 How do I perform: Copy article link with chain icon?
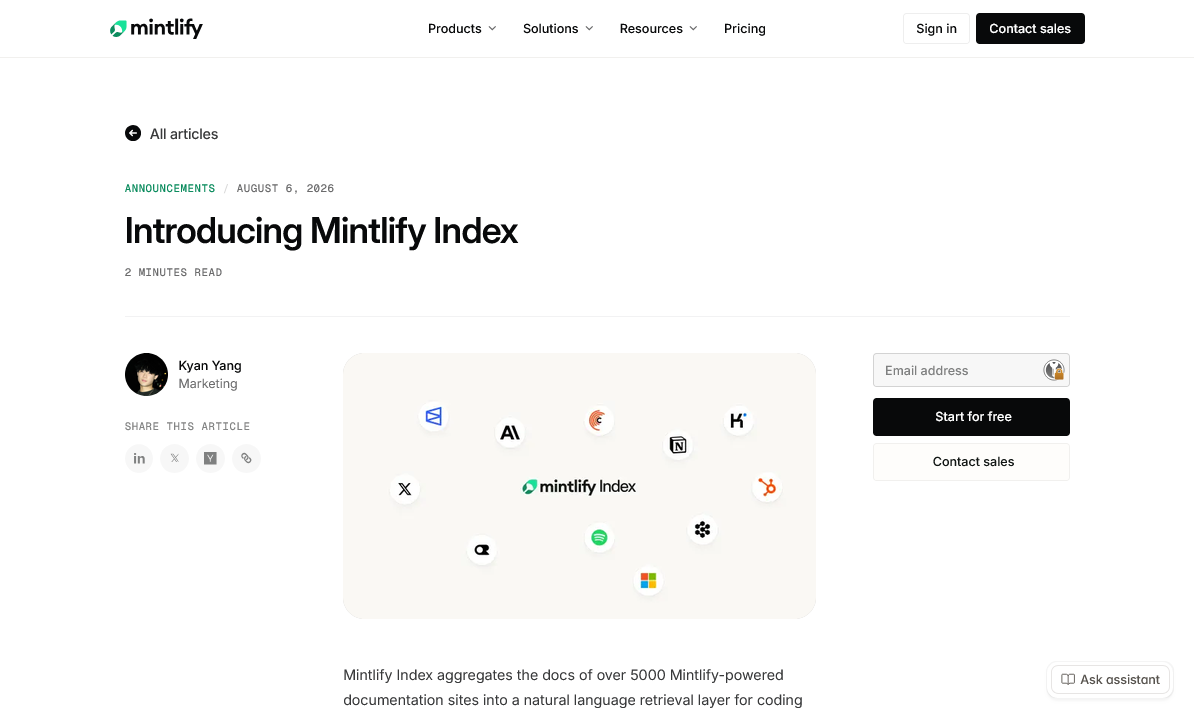pos(246,459)
